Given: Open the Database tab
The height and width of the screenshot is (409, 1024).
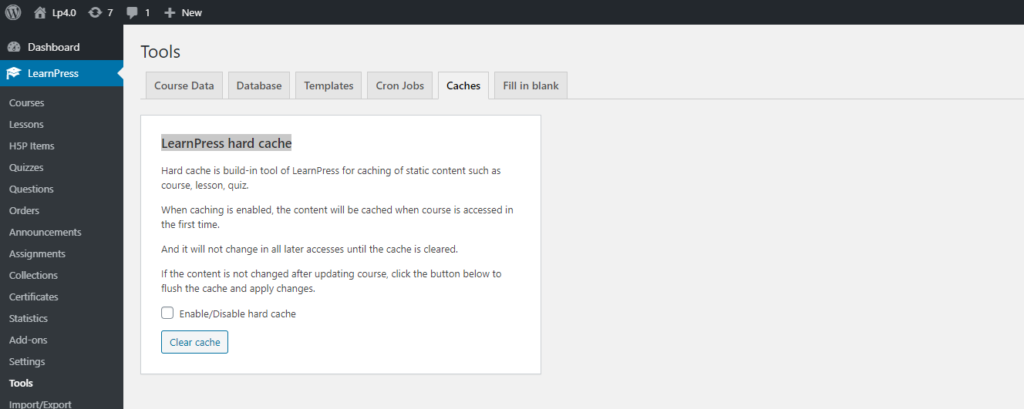Looking at the screenshot, I should point(259,86).
